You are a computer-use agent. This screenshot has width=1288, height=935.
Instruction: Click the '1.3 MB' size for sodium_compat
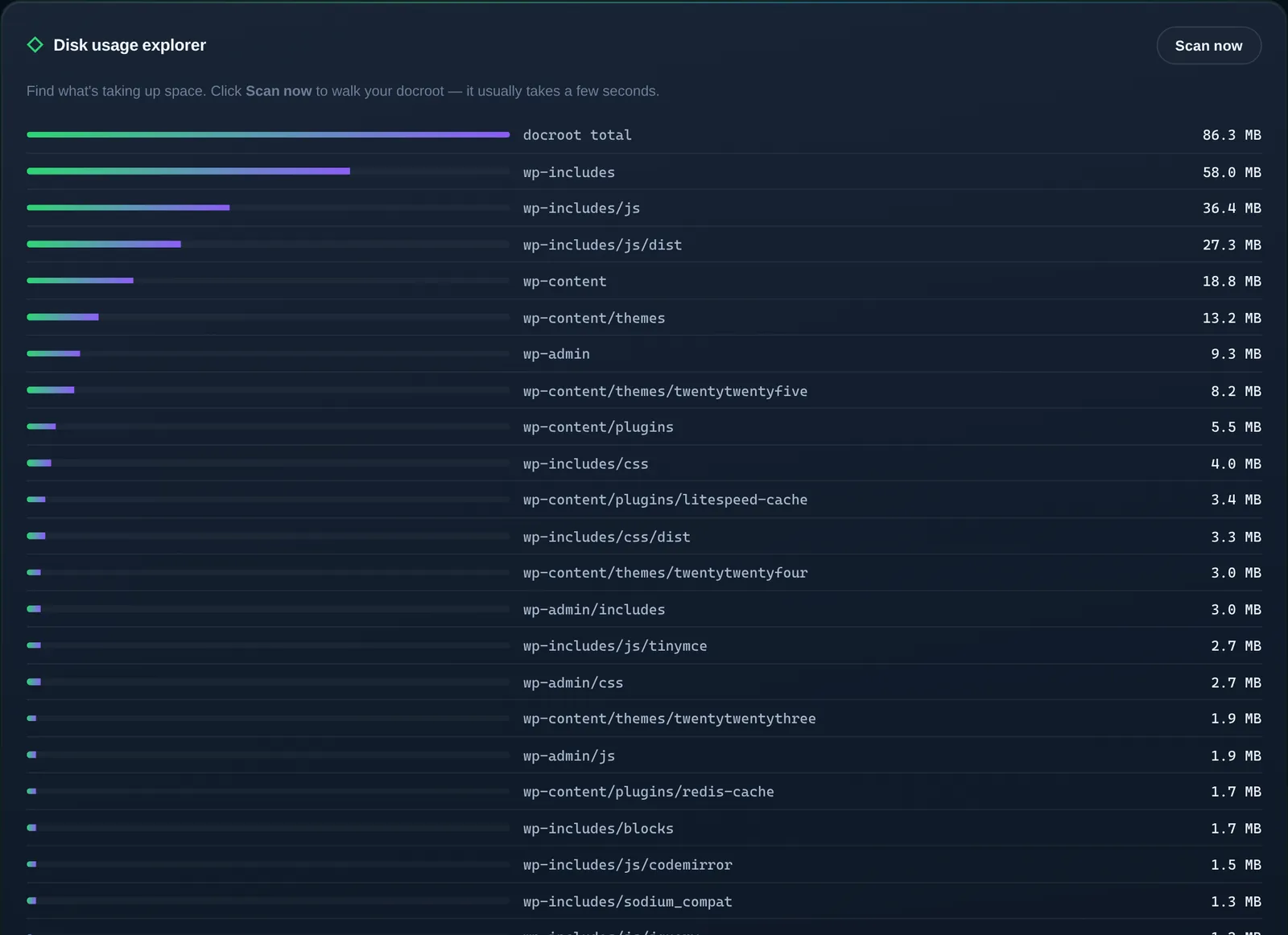(1236, 902)
